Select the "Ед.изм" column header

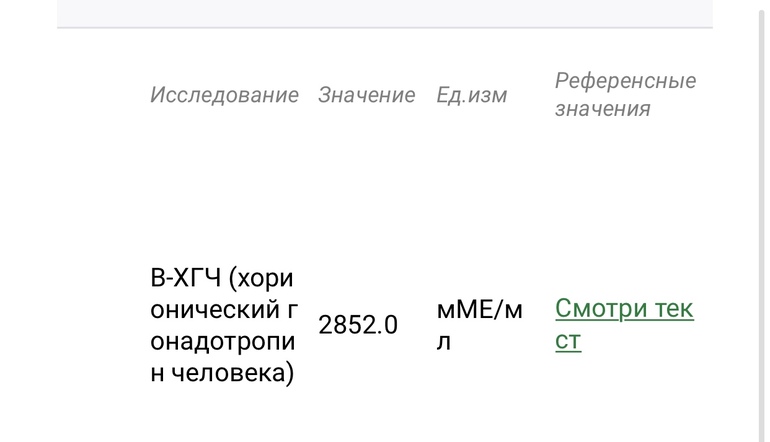pyautogui.click(x=471, y=95)
